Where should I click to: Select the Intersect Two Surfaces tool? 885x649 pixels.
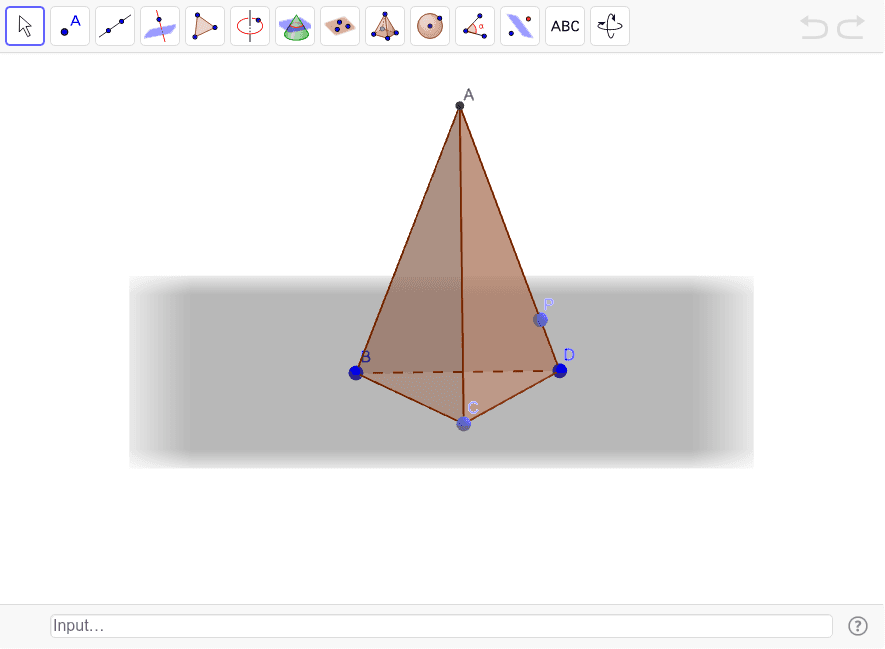[x=159, y=26]
